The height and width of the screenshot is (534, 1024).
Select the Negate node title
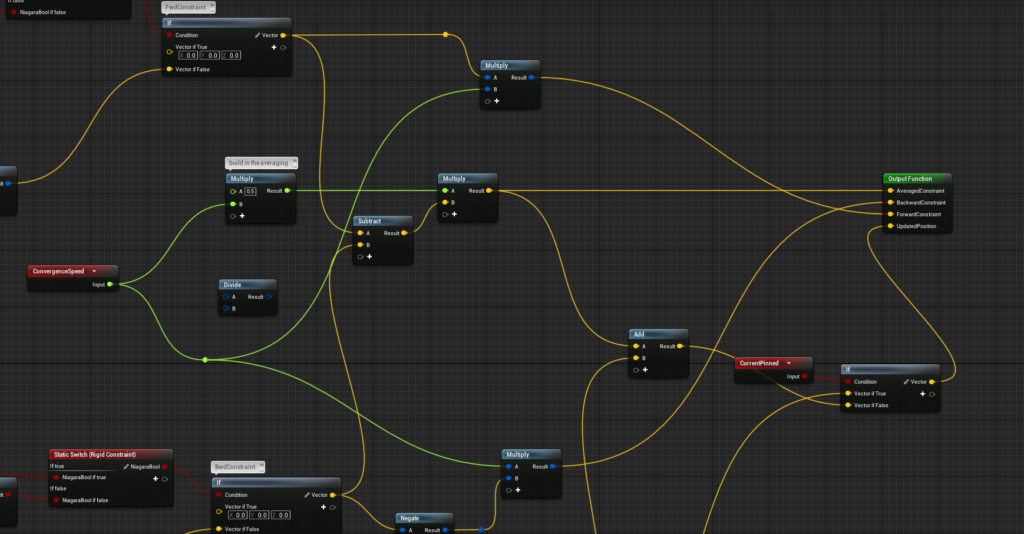pyautogui.click(x=409, y=518)
